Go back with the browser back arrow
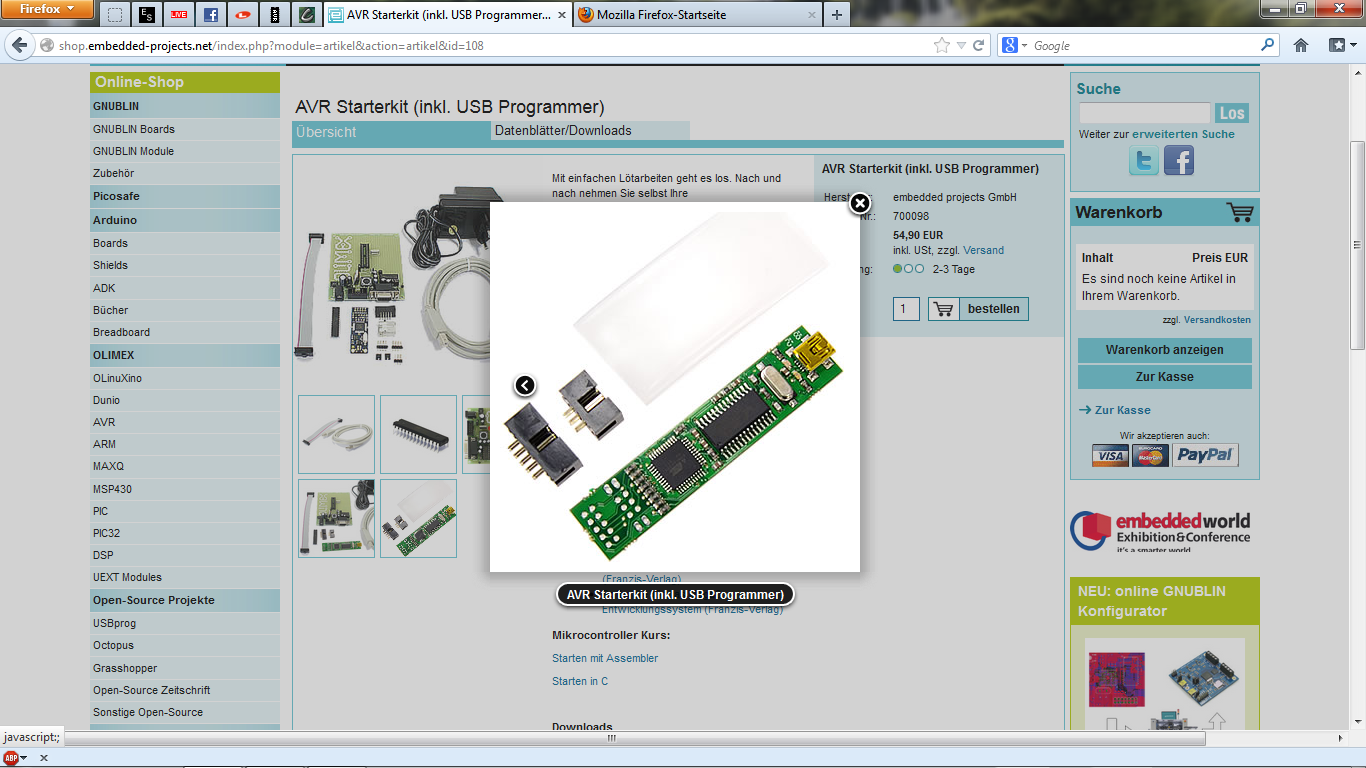Viewport: 1366px width, 768px height. [19, 45]
